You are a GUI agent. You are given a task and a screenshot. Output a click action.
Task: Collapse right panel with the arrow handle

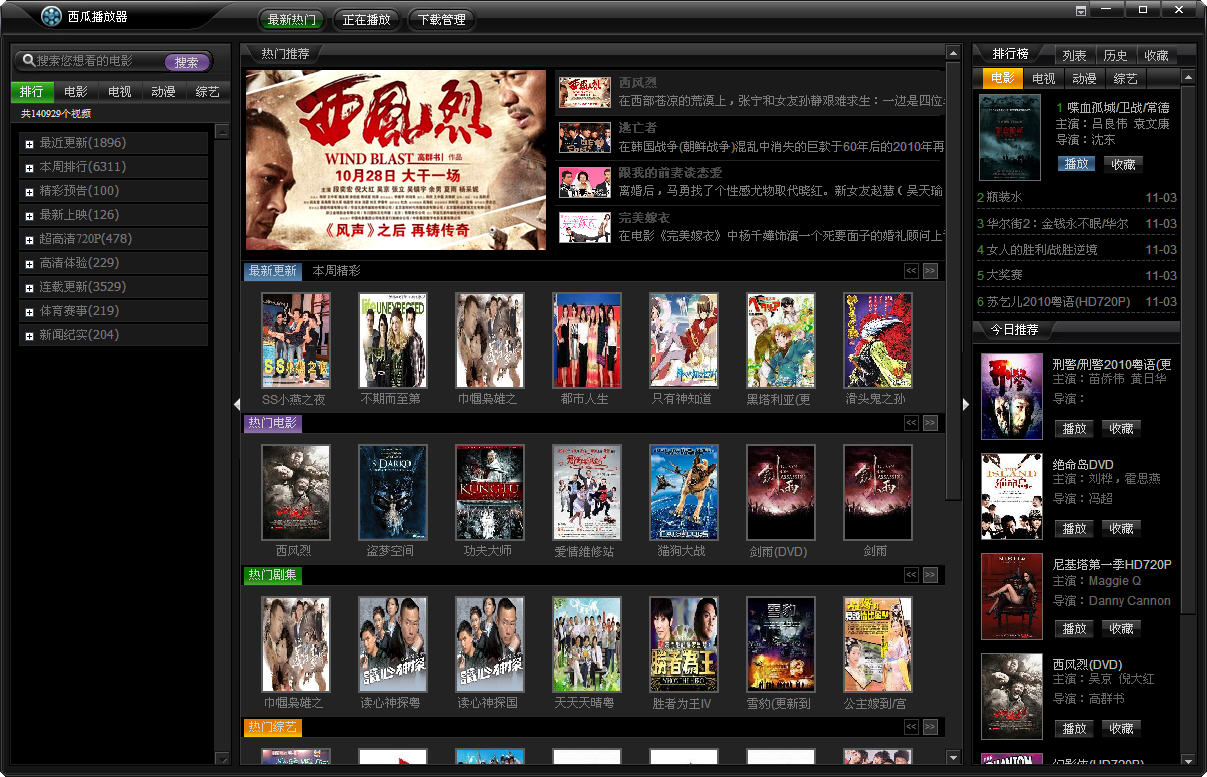tap(966, 404)
